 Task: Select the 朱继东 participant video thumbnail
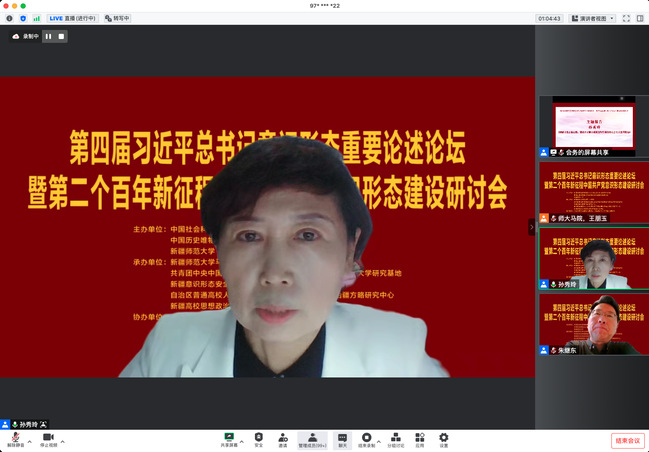pos(594,323)
